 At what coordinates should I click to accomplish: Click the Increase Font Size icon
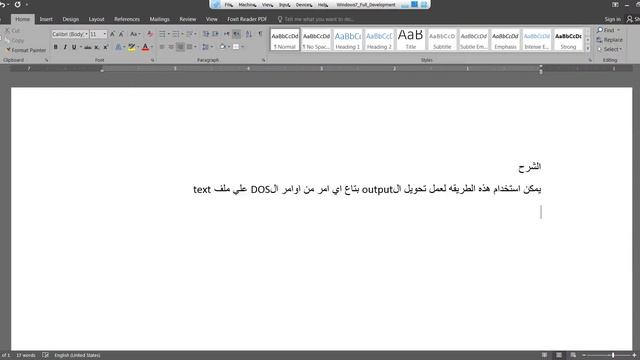pos(113,34)
